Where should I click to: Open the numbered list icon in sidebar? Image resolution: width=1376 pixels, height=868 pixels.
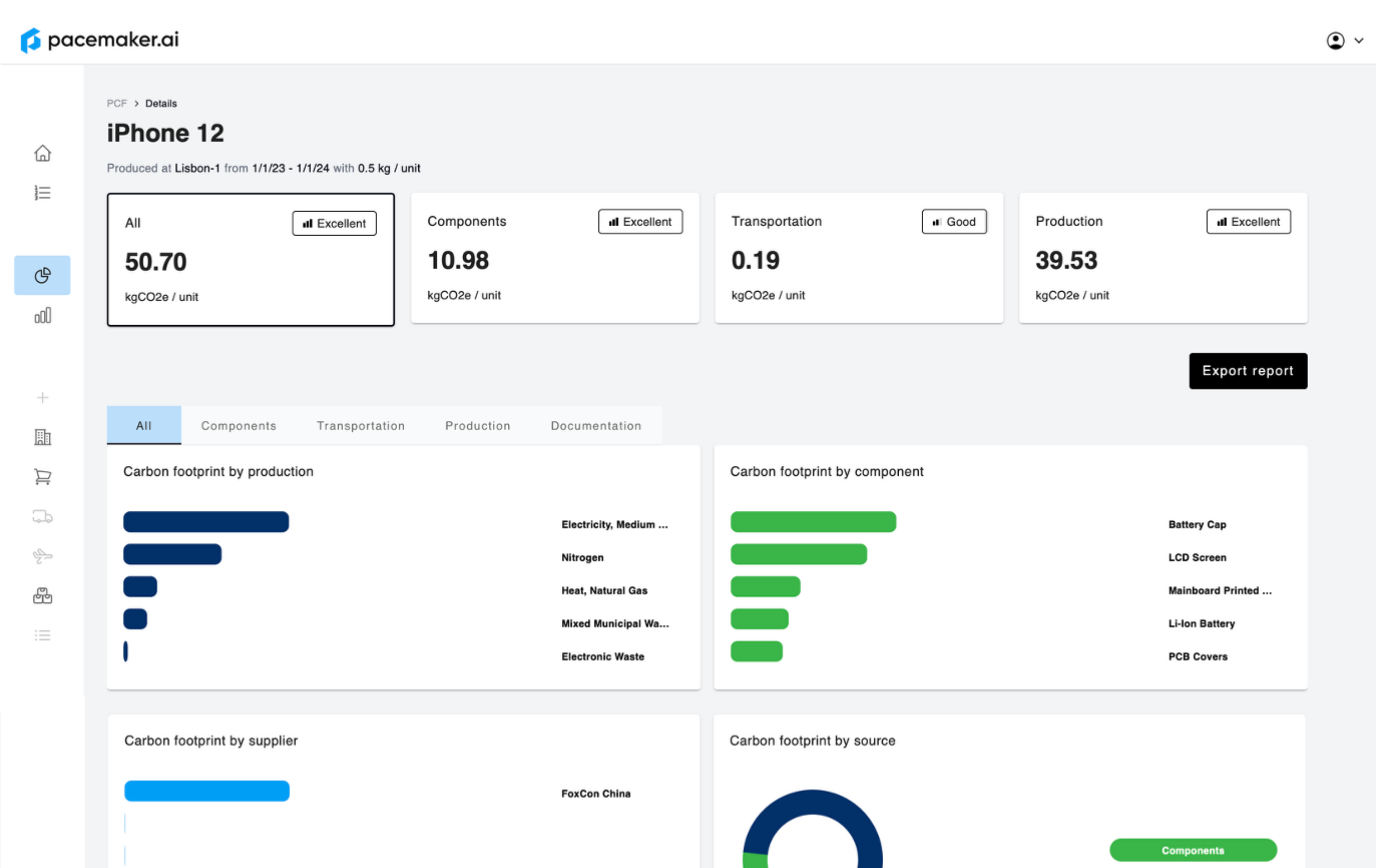tap(42, 192)
